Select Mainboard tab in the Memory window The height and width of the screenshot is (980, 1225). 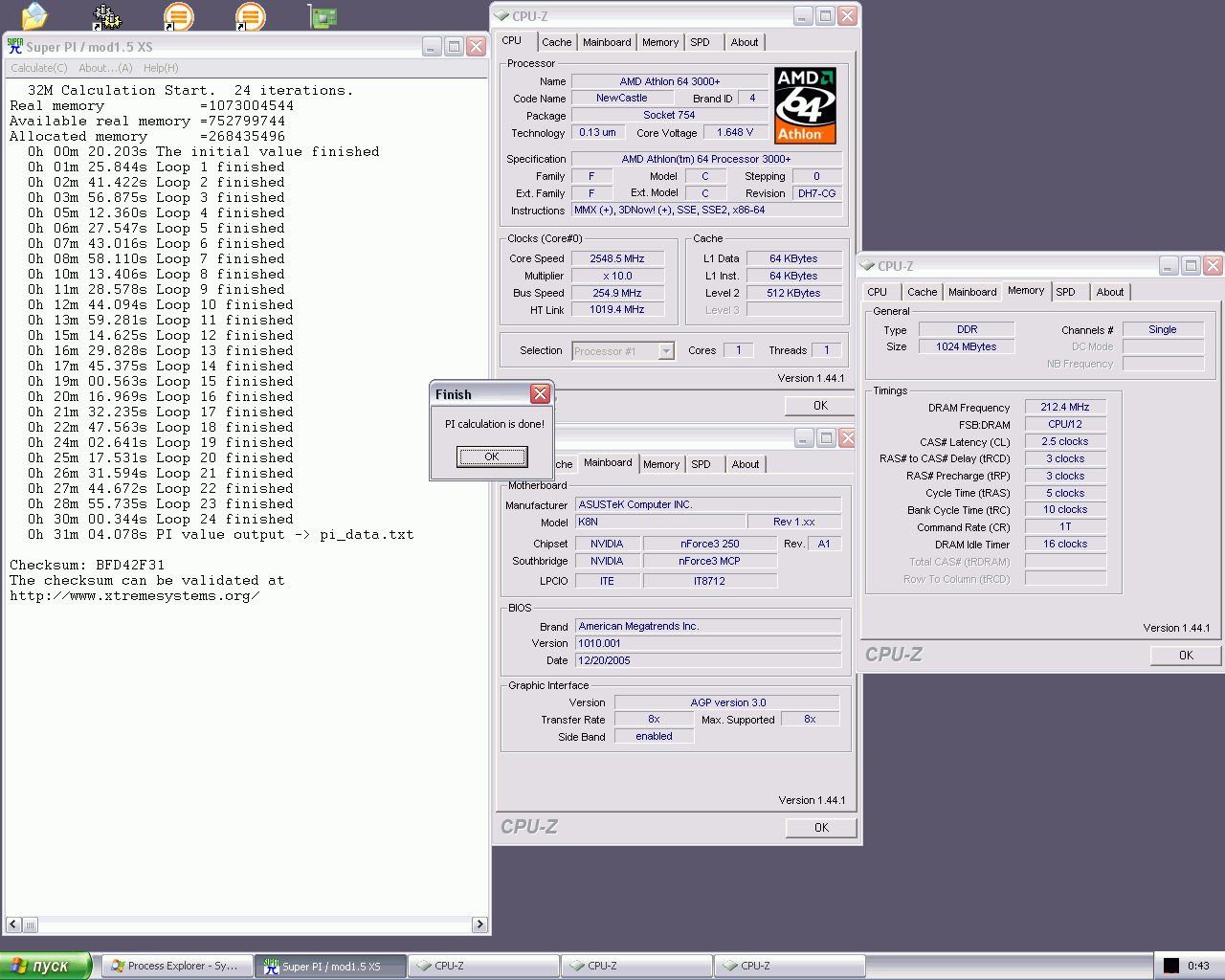(972, 292)
